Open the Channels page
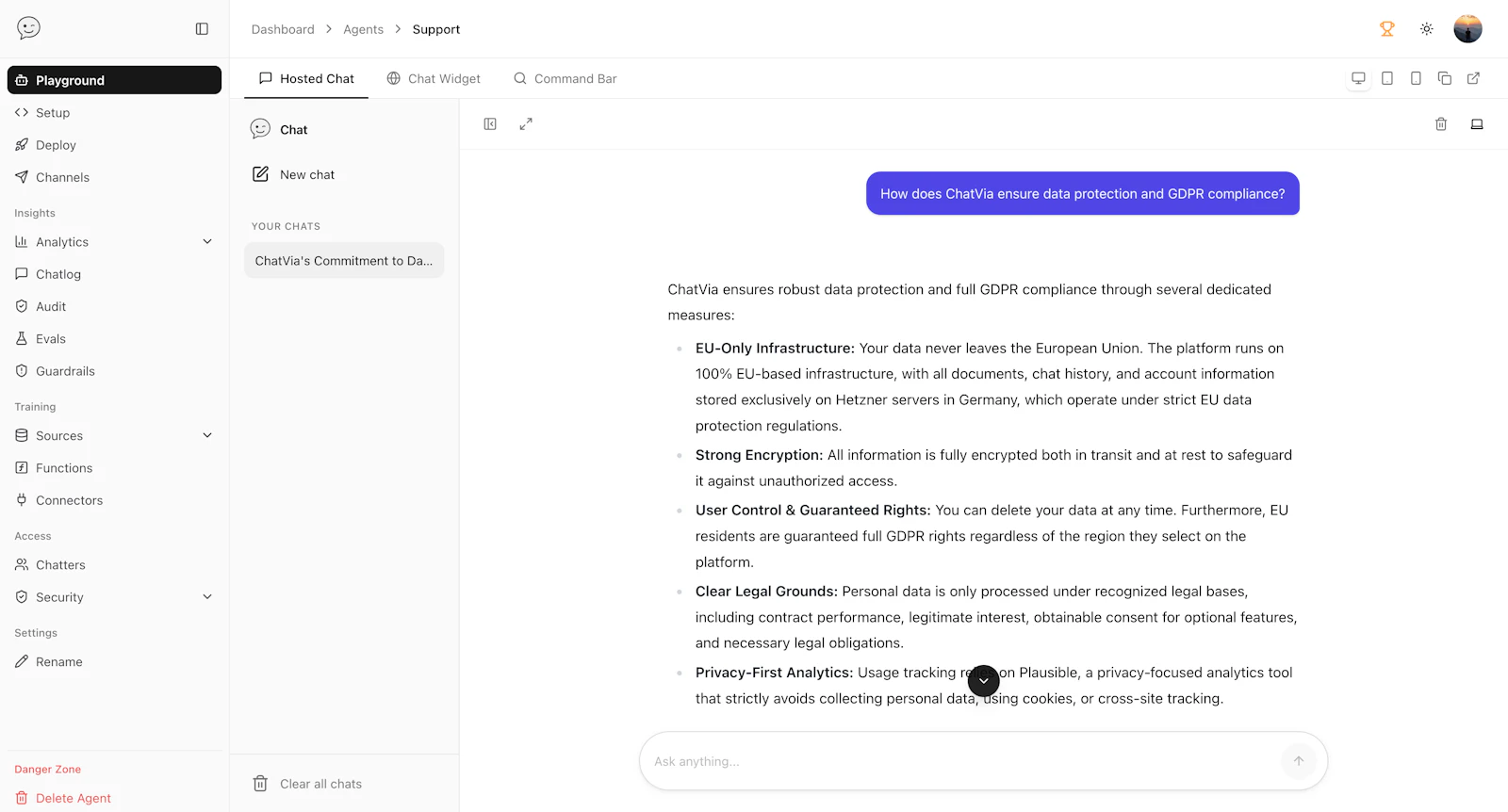This screenshot has height=812, width=1508. point(114,177)
